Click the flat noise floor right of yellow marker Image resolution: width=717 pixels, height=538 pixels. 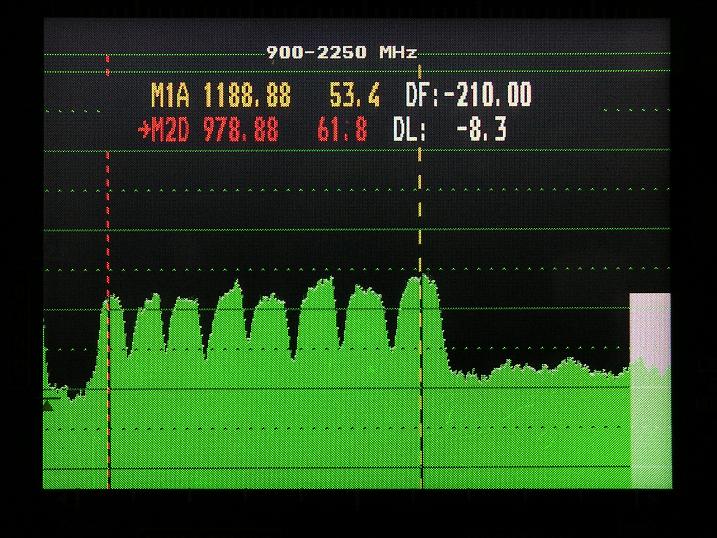click(x=530, y=372)
